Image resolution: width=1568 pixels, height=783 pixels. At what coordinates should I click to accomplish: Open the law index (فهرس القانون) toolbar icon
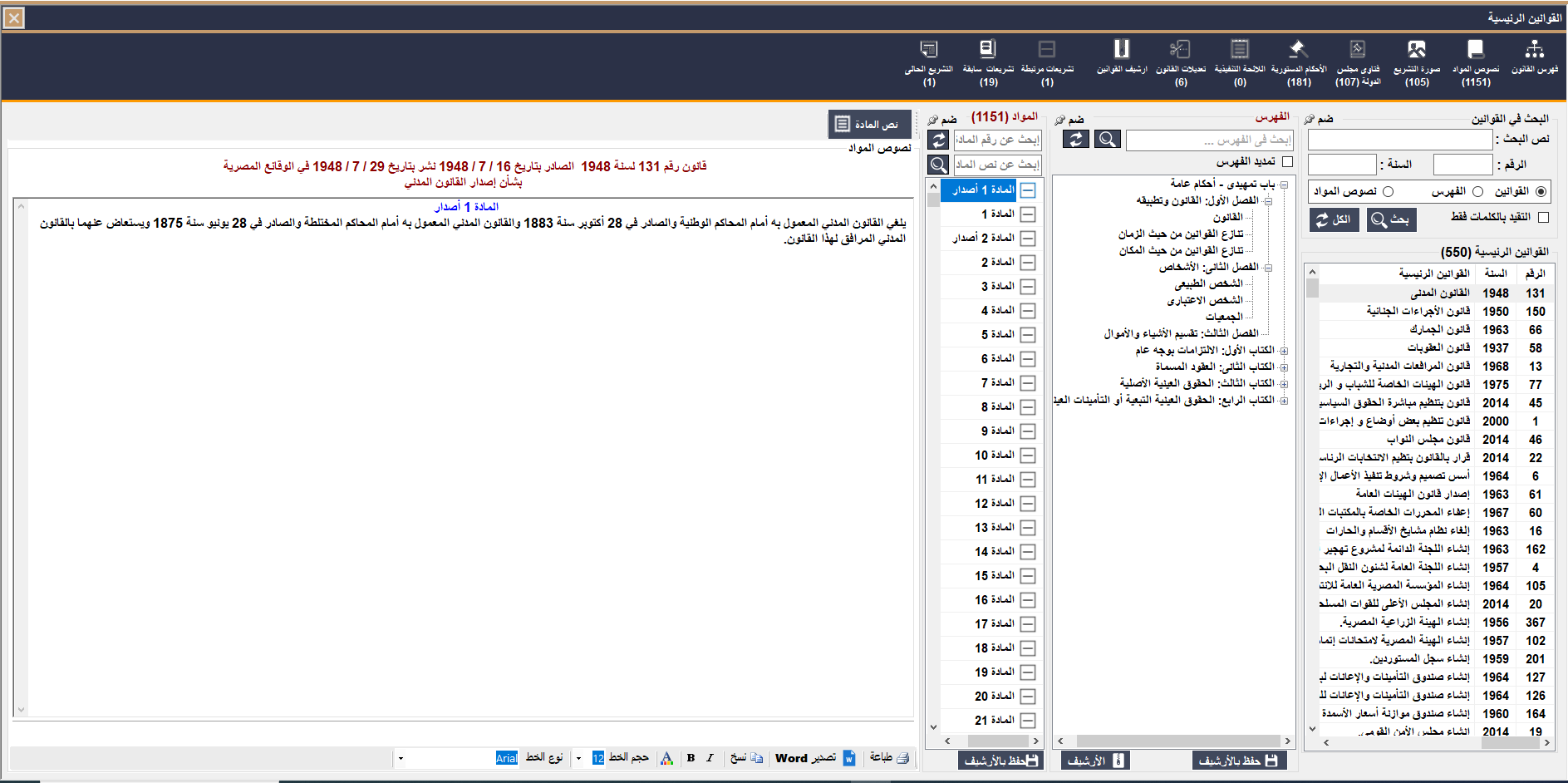click(1534, 51)
